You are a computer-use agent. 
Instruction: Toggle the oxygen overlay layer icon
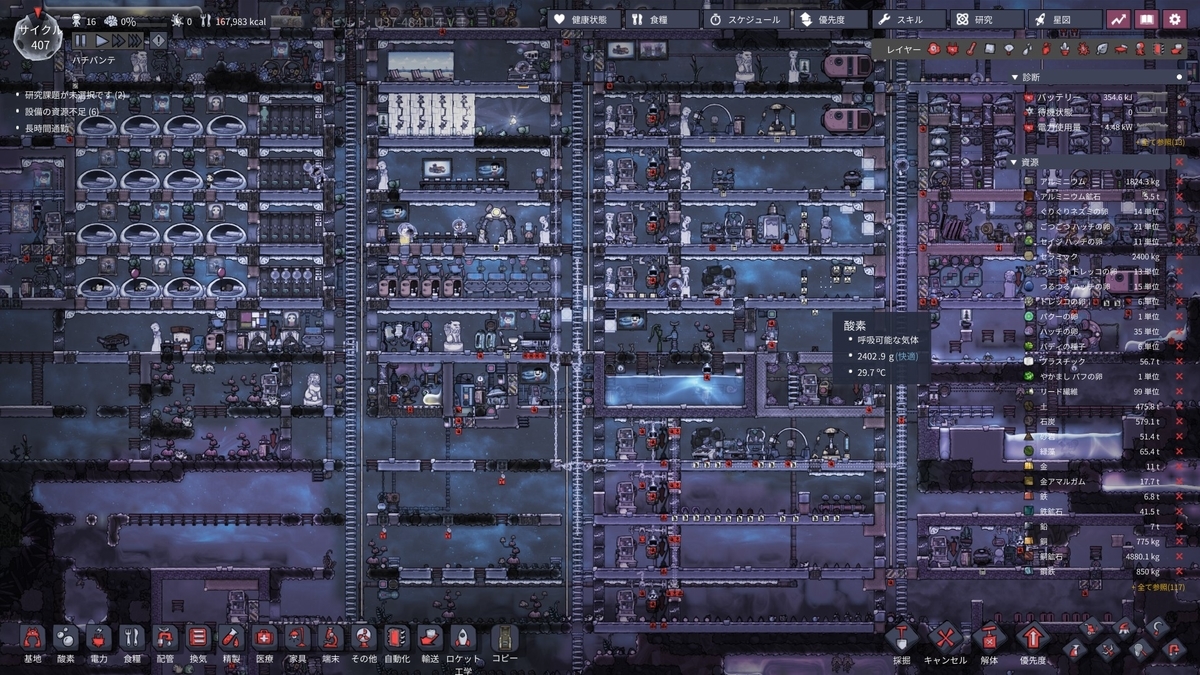pos(932,48)
